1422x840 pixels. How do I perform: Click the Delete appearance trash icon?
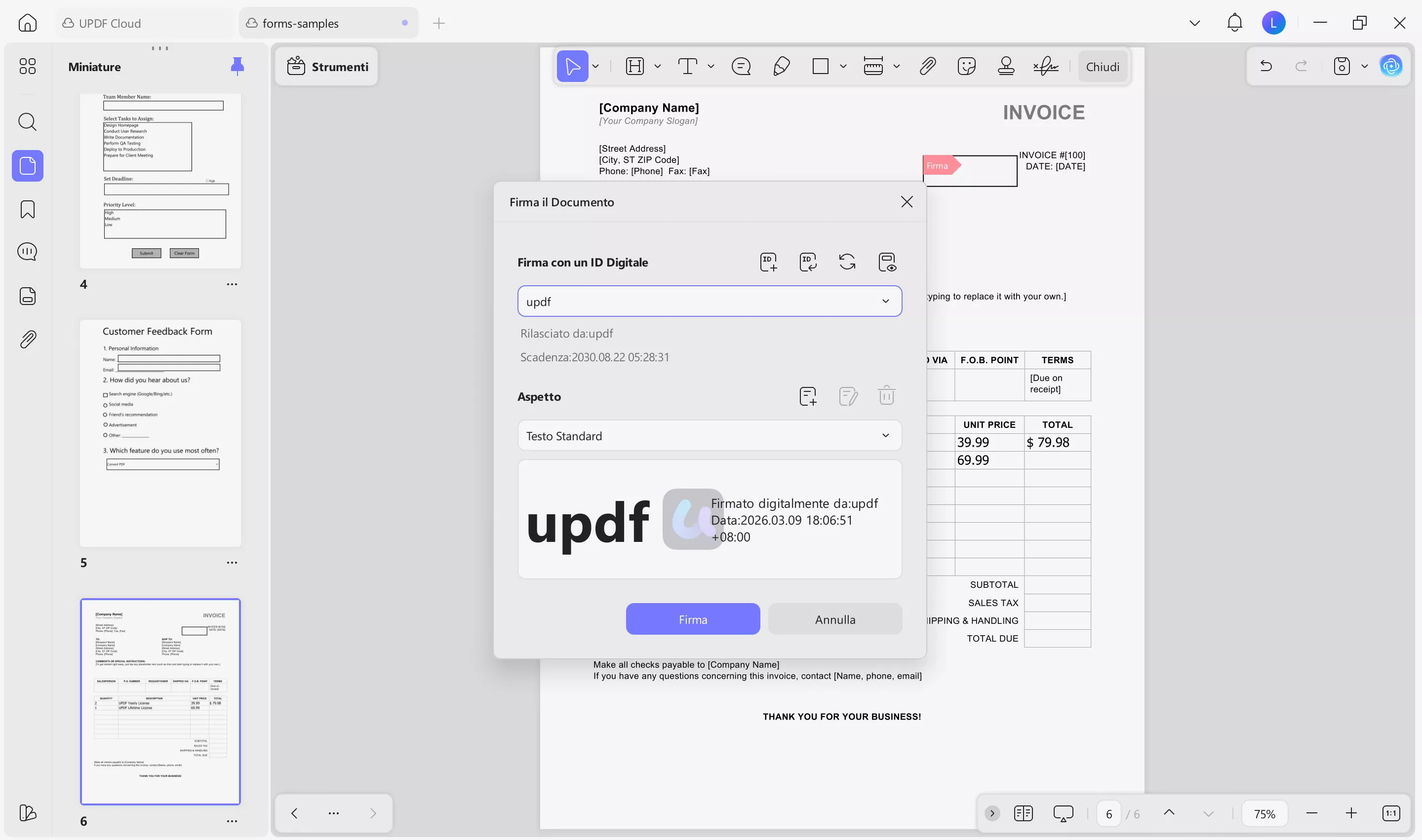[x=886, y=396]
